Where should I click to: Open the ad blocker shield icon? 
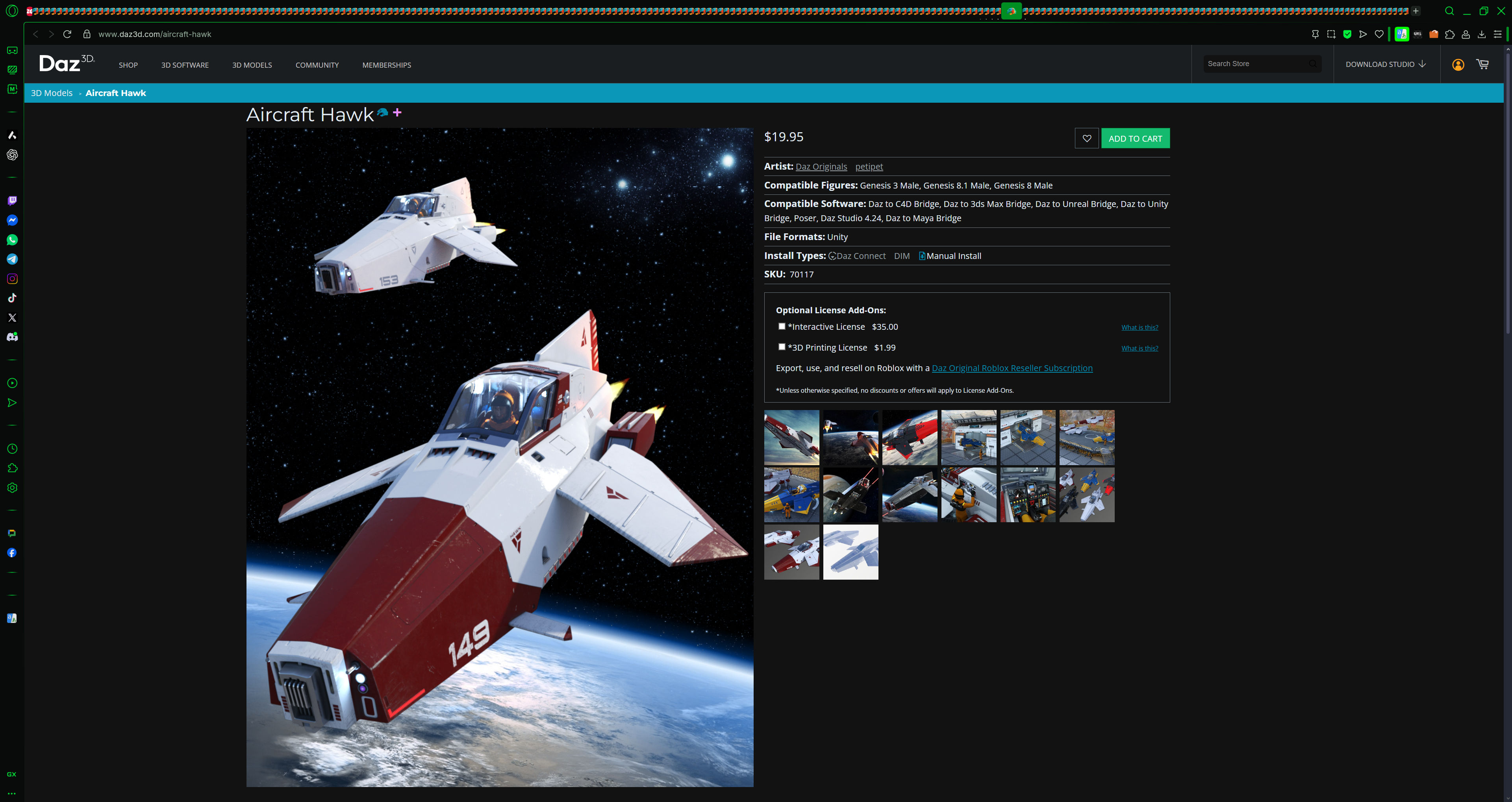1347,34
